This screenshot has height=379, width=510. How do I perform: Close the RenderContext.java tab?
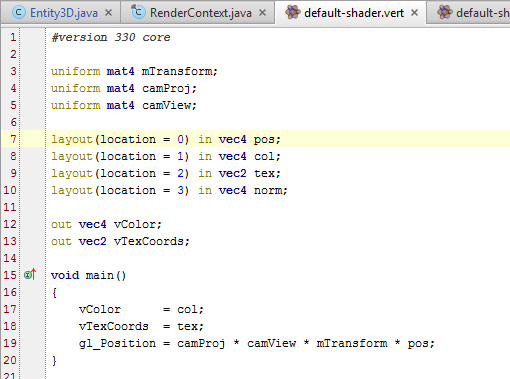[x=262, y=13]
